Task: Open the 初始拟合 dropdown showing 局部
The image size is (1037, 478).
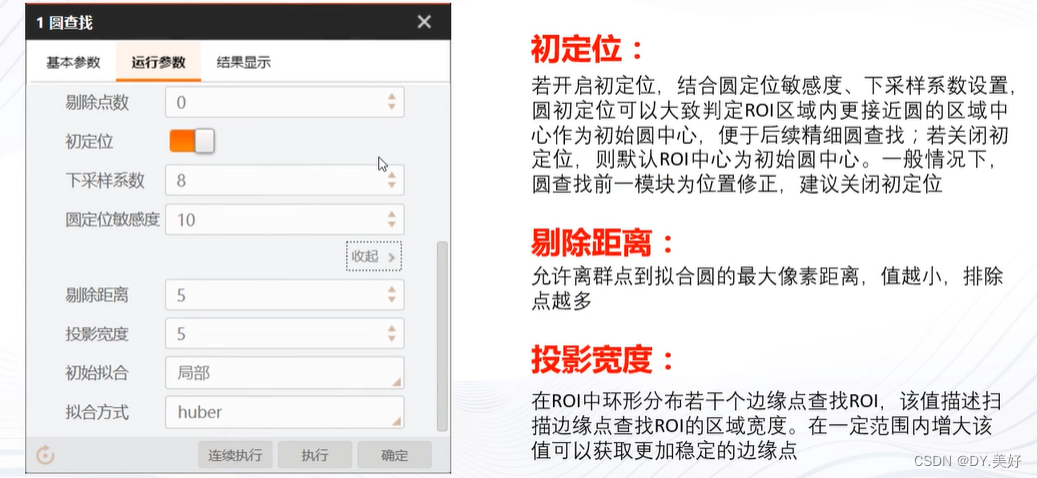Action: tap(284, 373)
